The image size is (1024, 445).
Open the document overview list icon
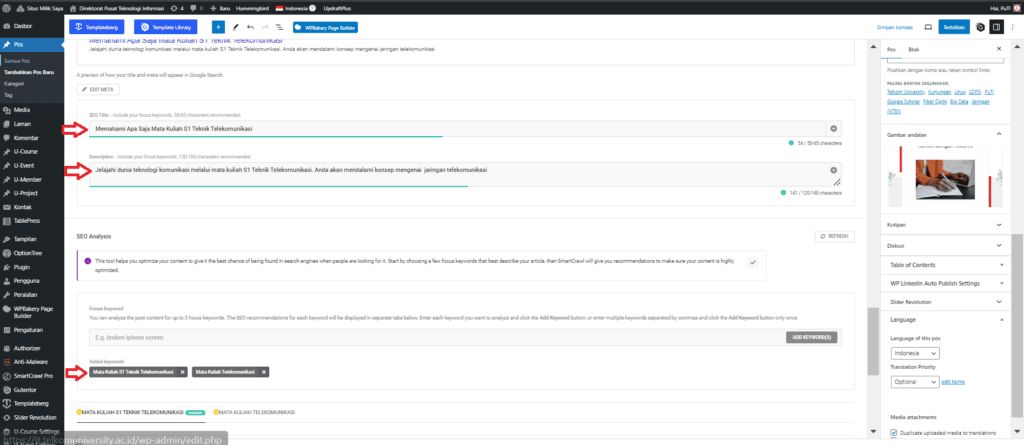(x=280, y=27)
